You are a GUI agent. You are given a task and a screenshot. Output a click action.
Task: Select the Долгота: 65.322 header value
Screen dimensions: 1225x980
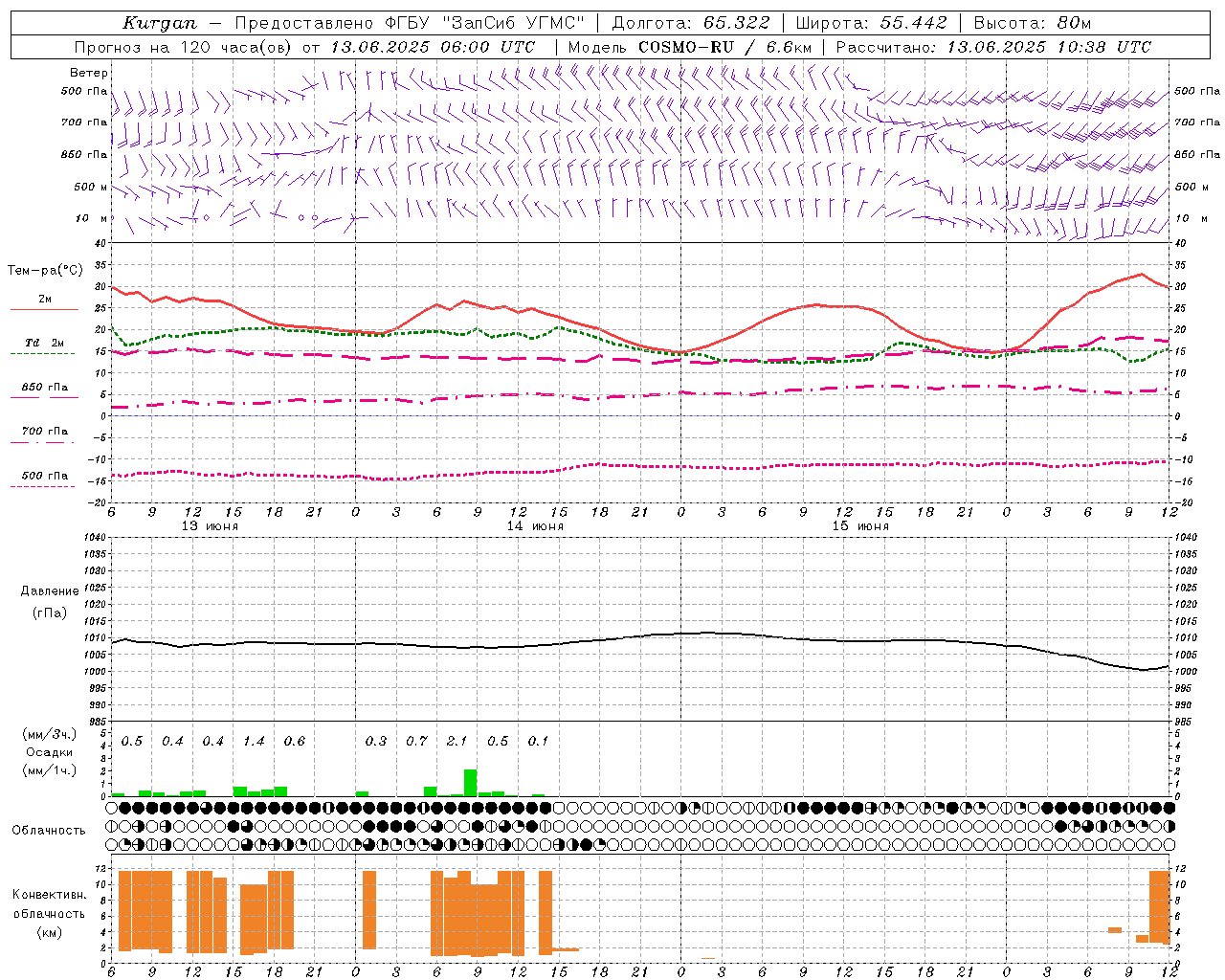tap(690, 23)
